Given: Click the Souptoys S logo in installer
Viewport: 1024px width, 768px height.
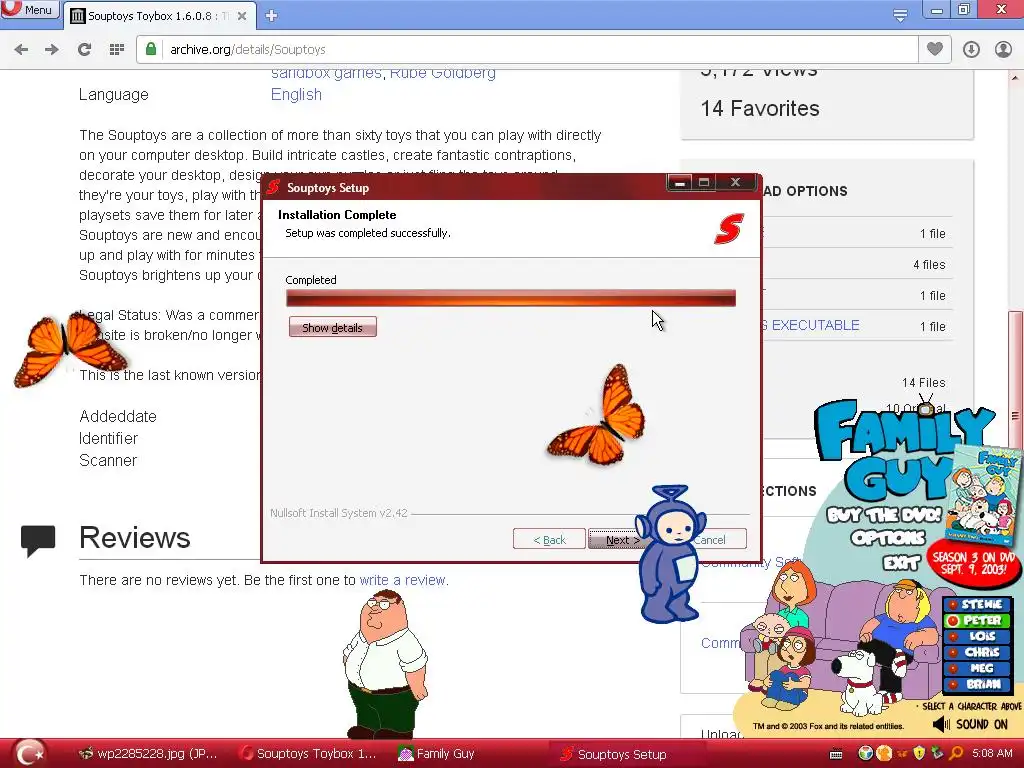Looking at the screenshot, I should tap(729, 229).
